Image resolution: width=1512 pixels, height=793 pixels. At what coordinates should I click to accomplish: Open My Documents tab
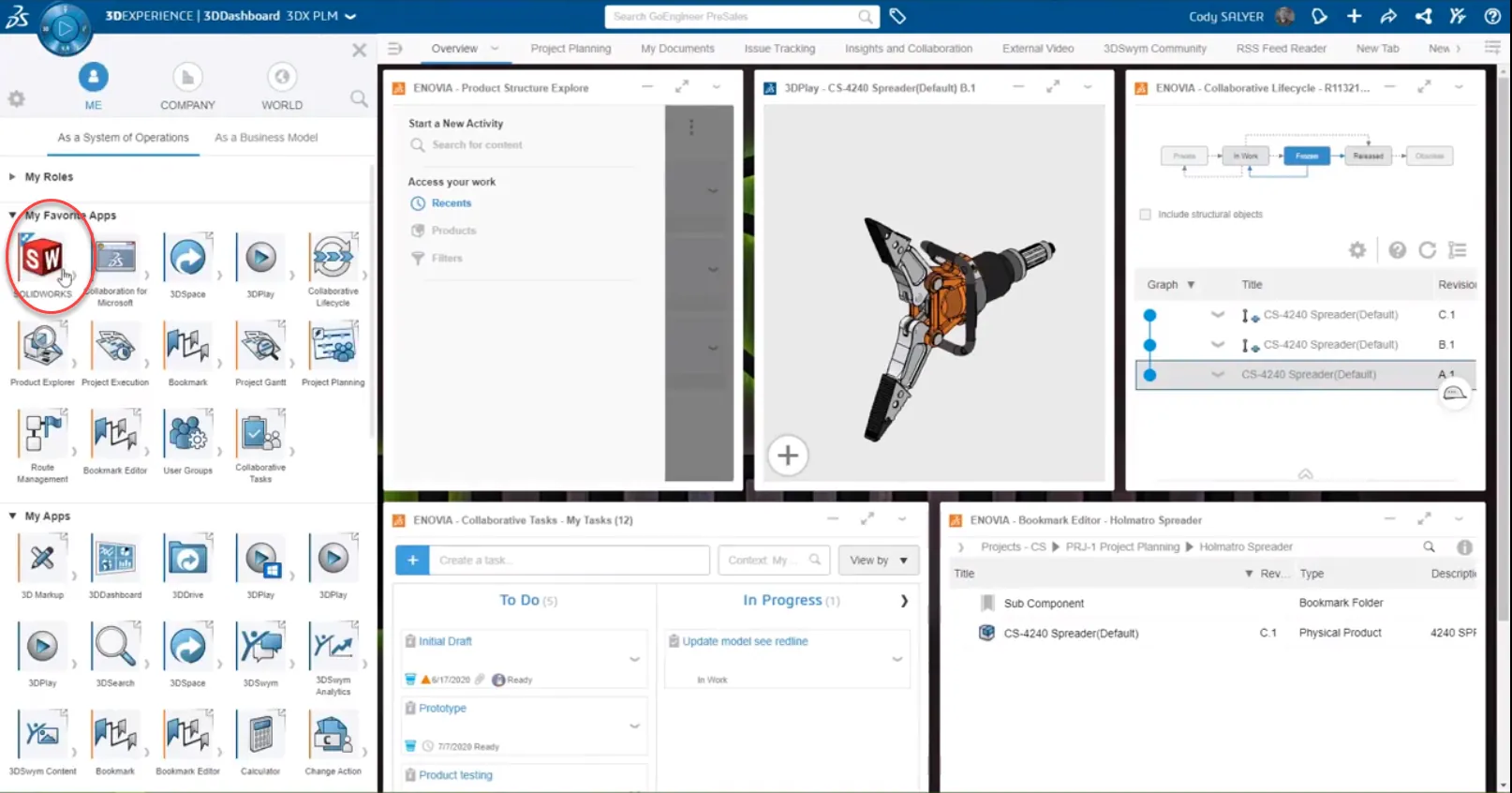click(677, 49)
